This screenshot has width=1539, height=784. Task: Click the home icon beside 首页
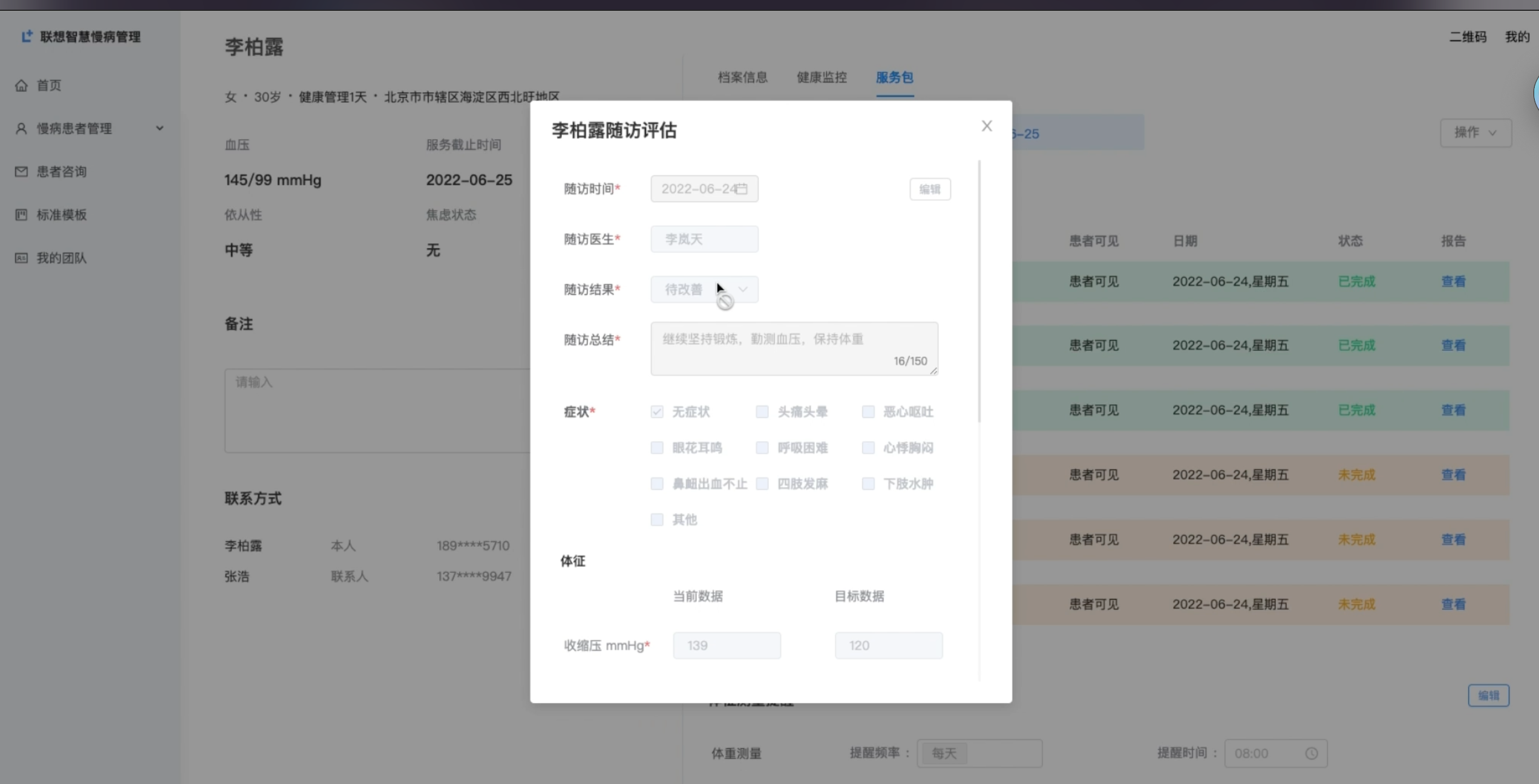point(21,85)
